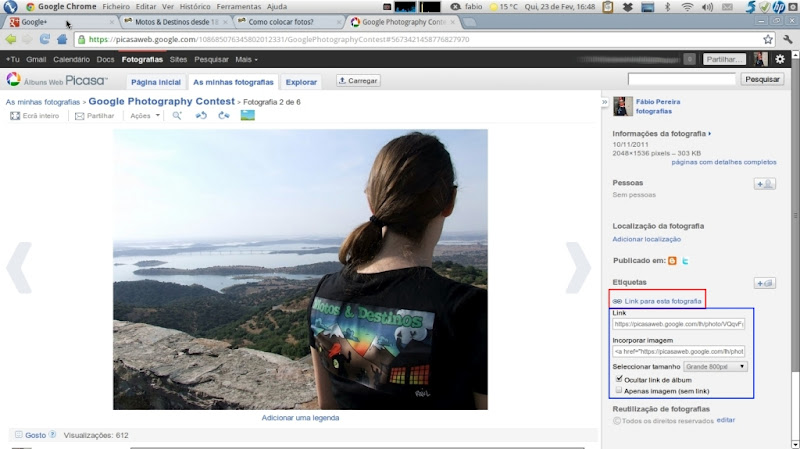Image resolution: width=800 pixels, height=449 pixels.
Task: Click the Blogger publish icon
Action: pos(672,261)
